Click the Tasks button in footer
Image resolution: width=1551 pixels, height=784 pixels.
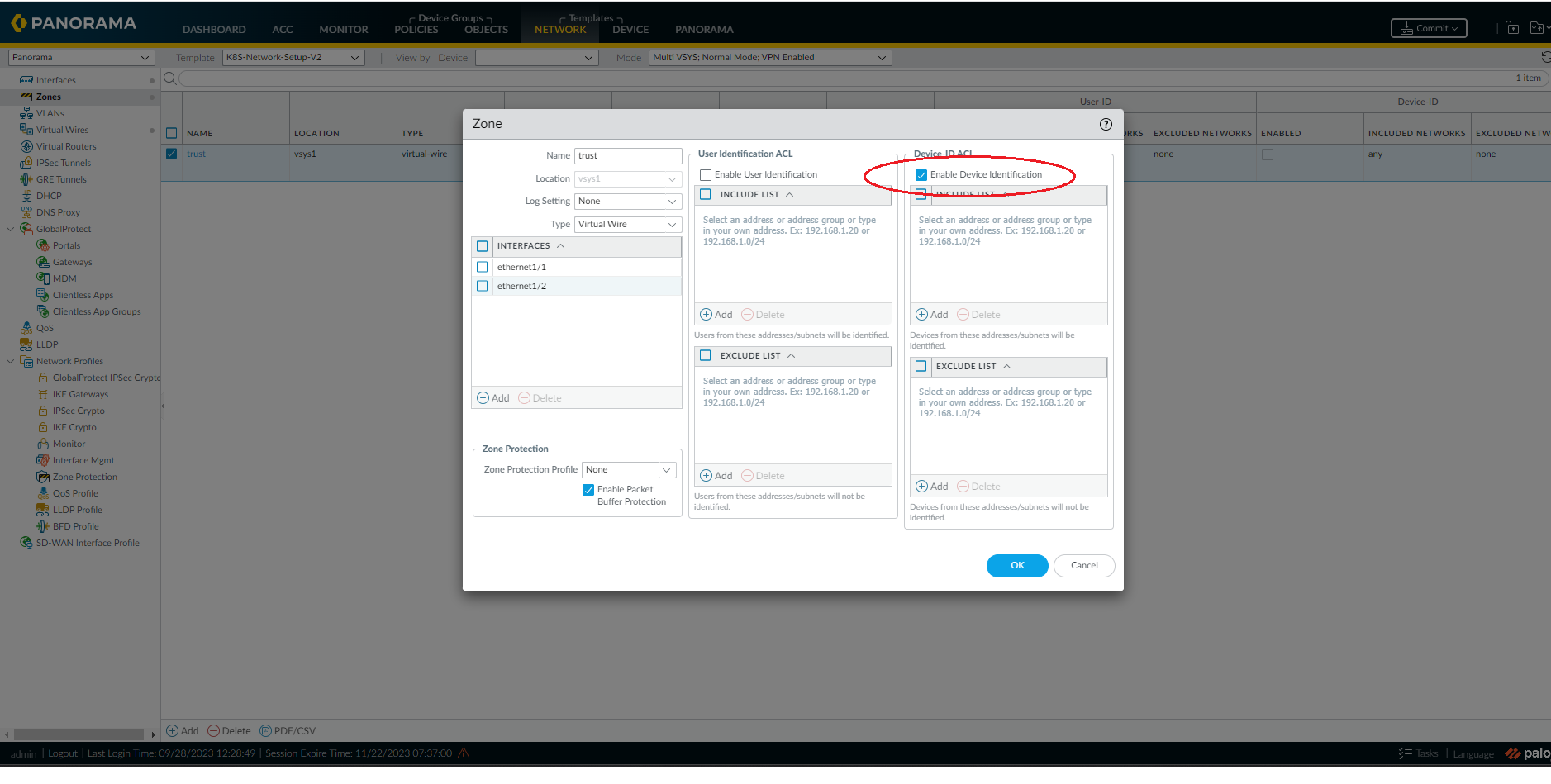[x=1419, y=753]
